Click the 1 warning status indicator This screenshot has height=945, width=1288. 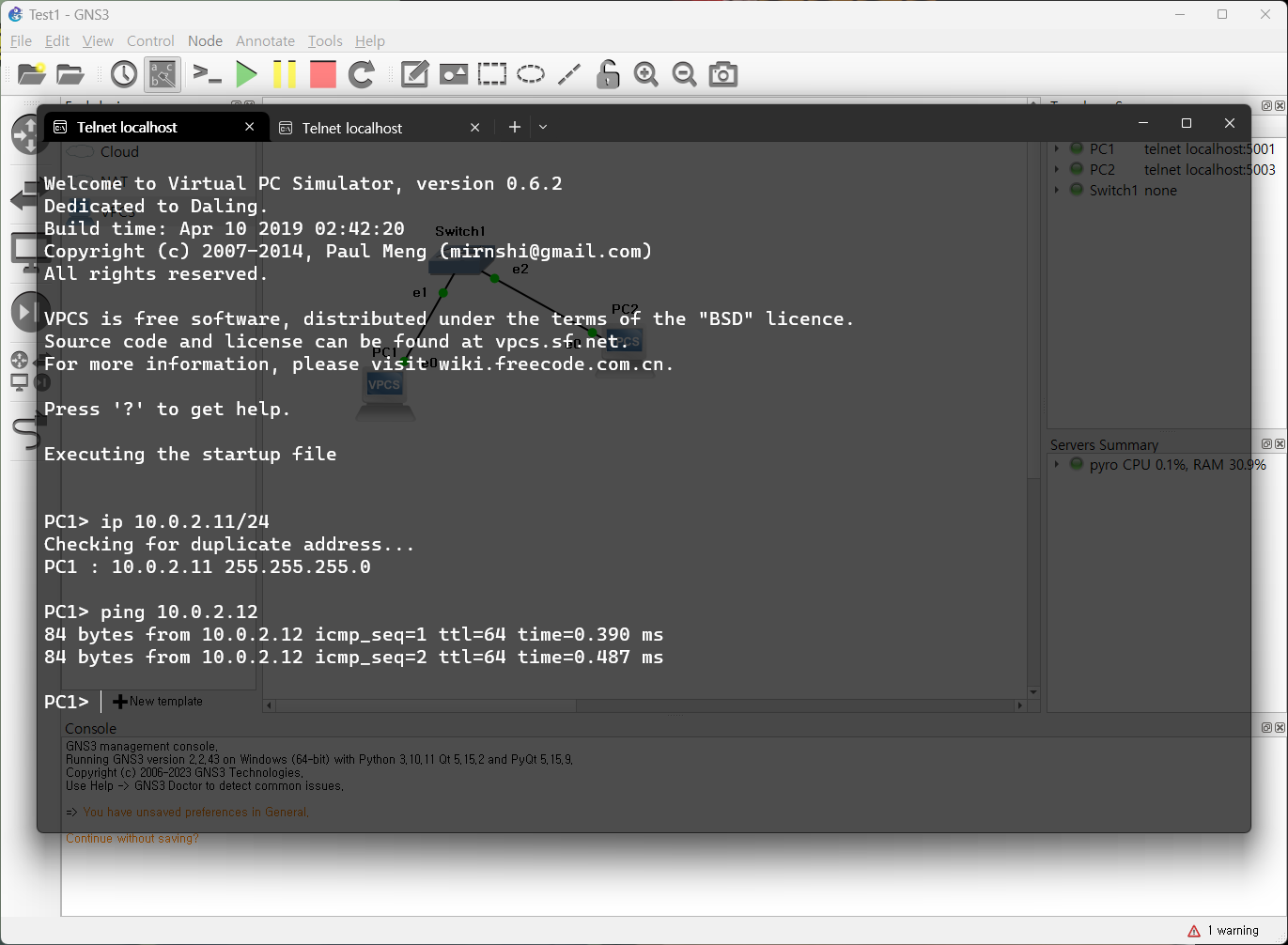pyautogui.click(x=1223, y=931)
